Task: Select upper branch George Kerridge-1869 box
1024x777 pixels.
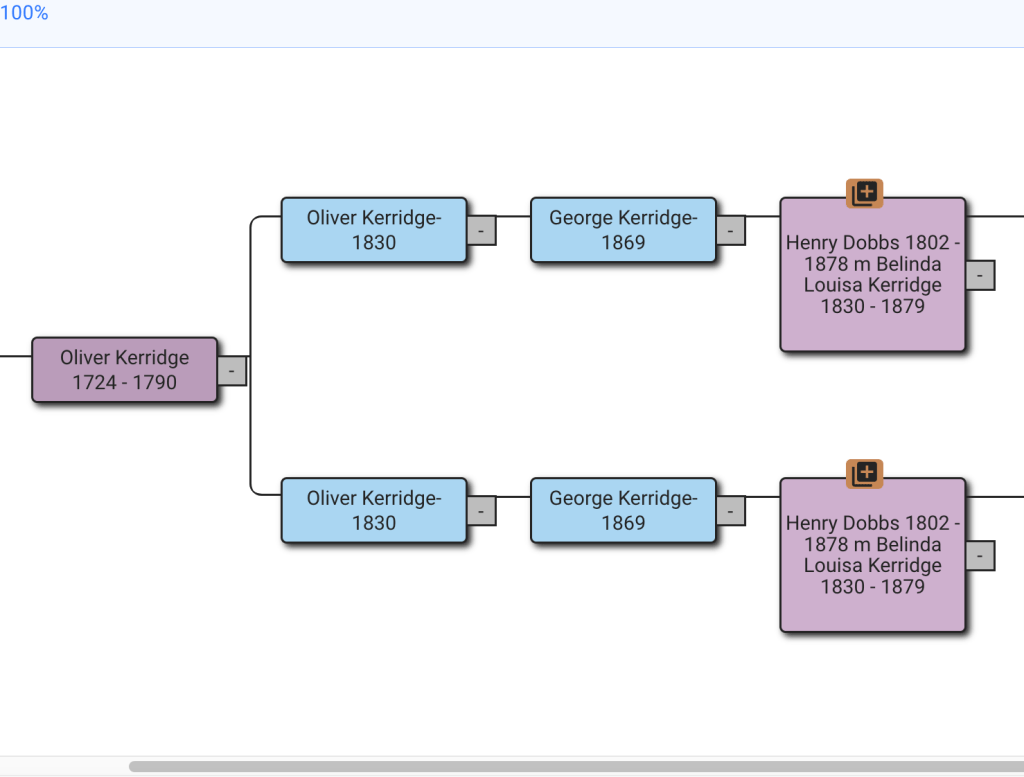Action: coord(623,230)
